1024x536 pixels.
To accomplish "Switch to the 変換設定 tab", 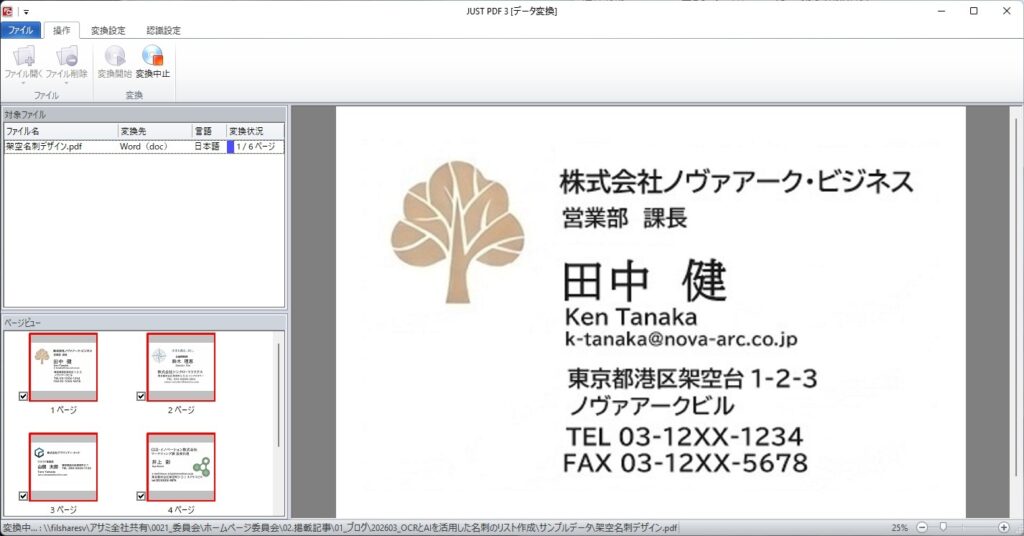I will pos(108,30).
